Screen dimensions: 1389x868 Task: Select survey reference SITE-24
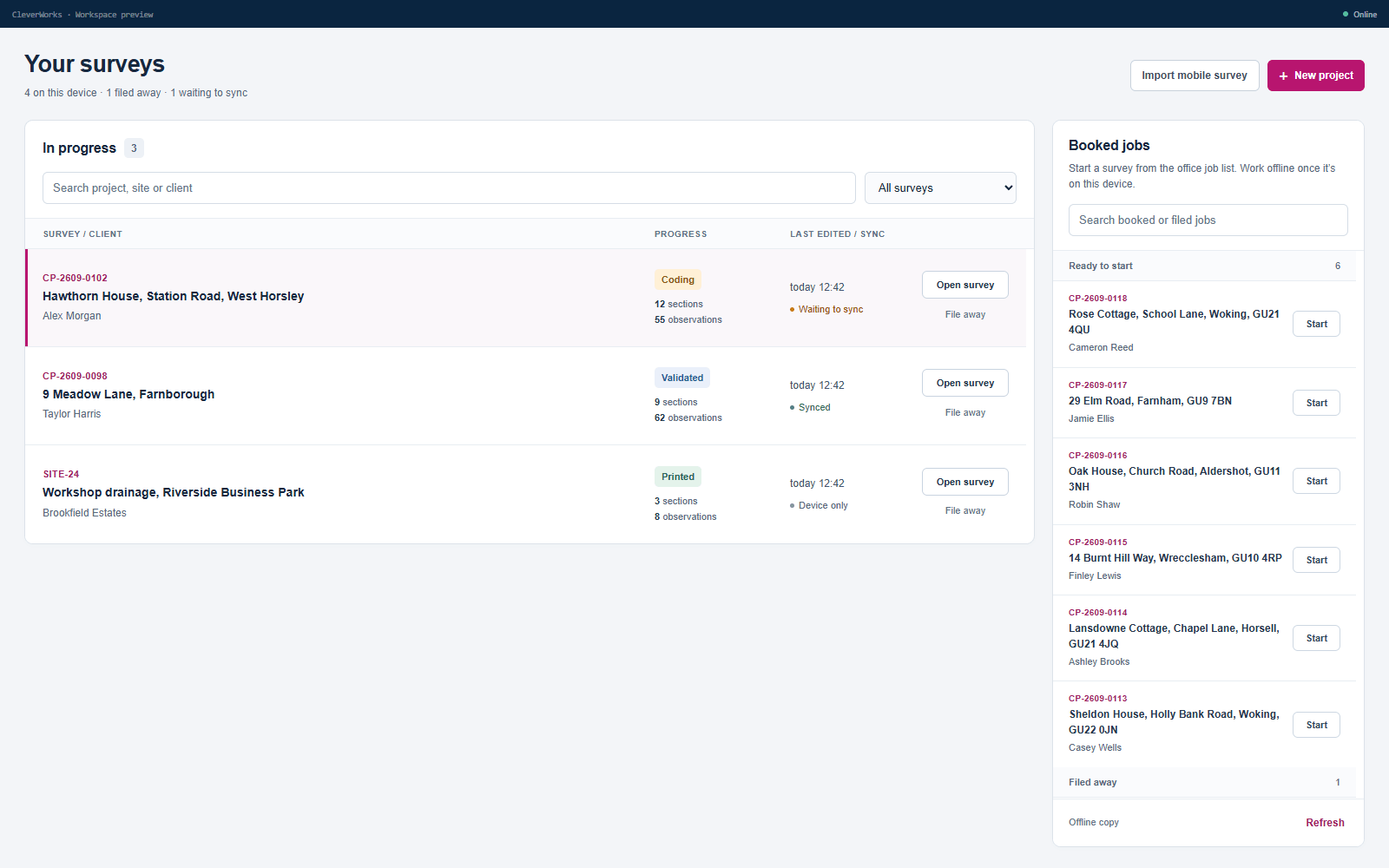pos(61,475)
